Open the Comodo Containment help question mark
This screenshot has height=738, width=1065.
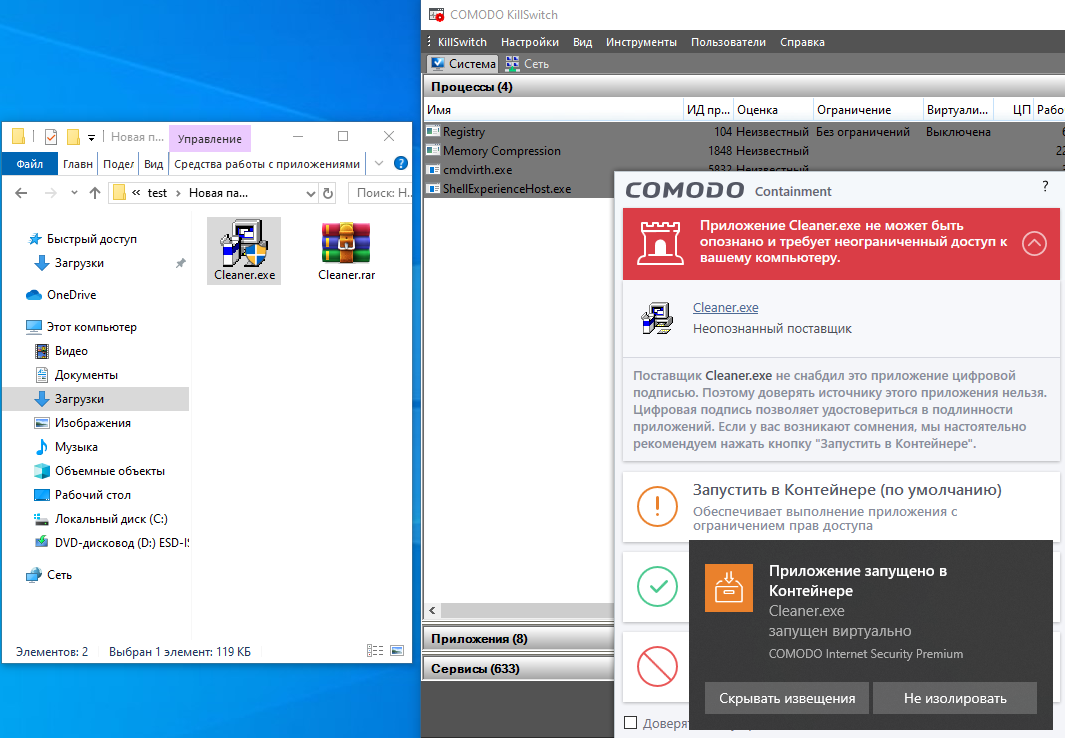[x=1045, y=187]
